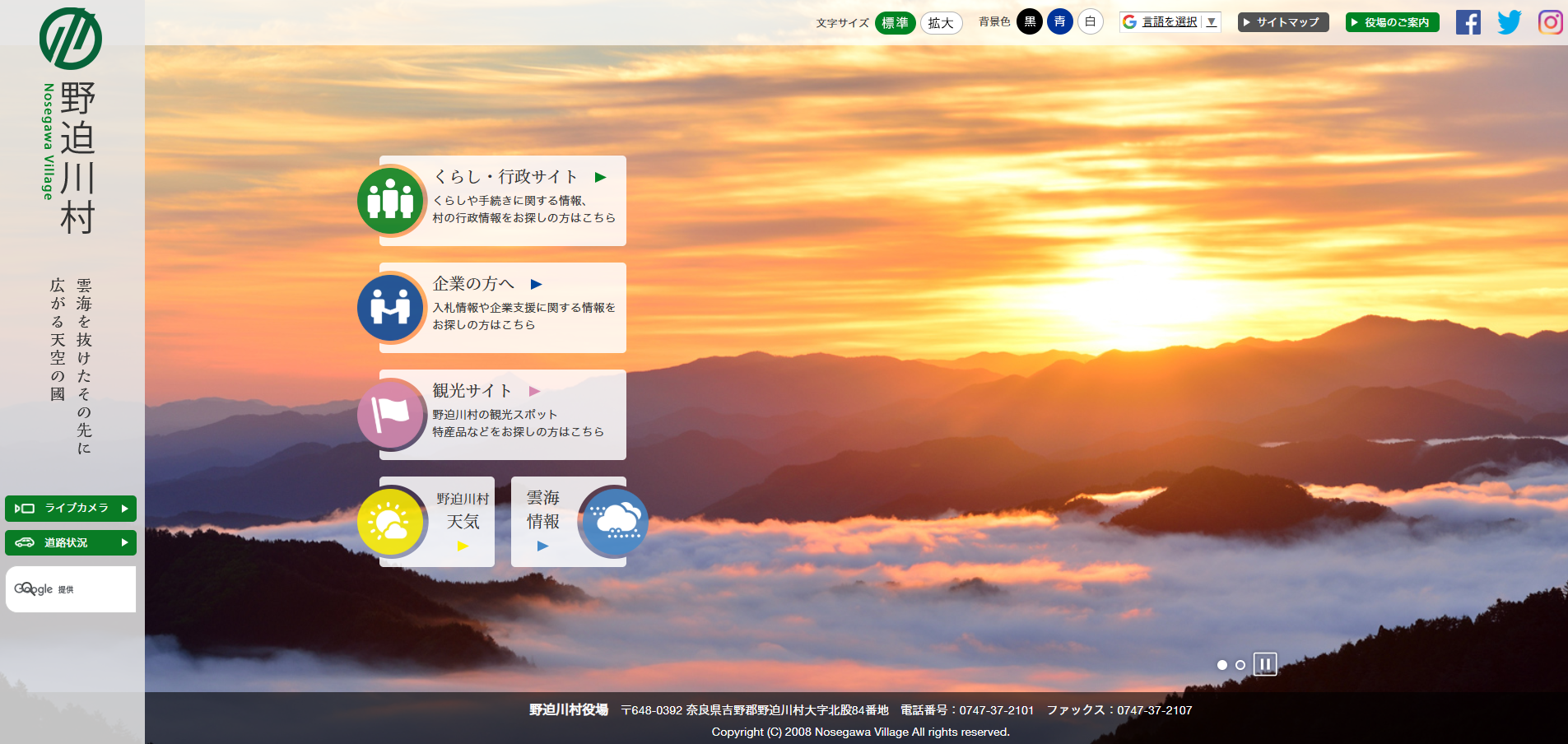Click the car icon on 道路状況 button
The width and height of the screenshot is (1568, 744).
coord(25,542)
